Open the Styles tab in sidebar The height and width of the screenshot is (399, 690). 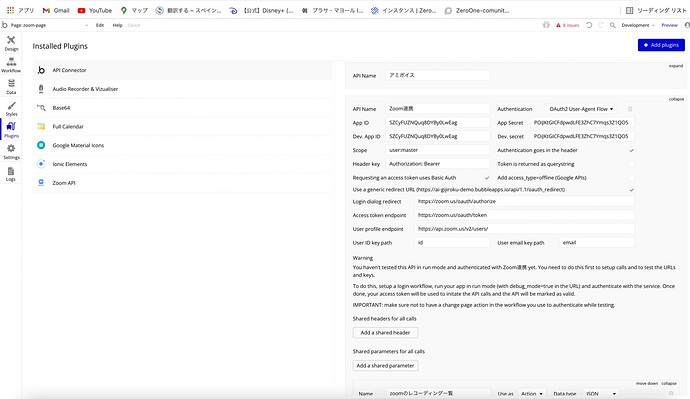pos(11,109)
